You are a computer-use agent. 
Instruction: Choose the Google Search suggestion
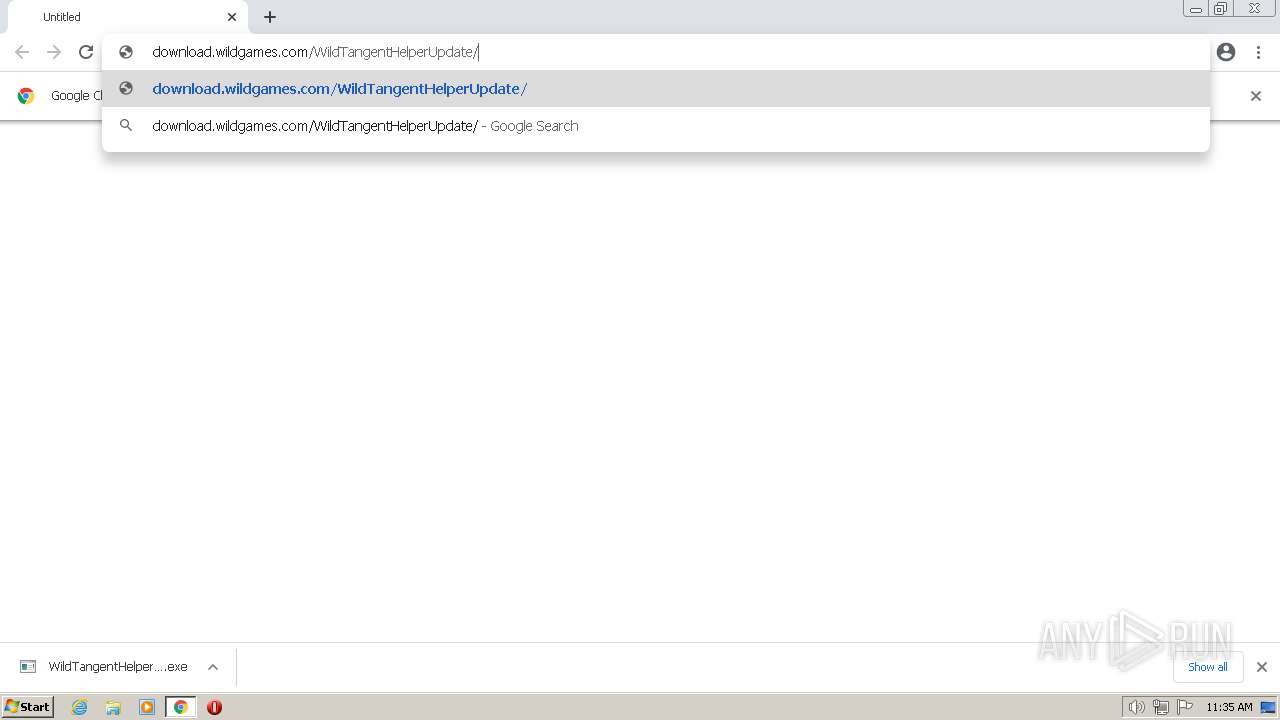coord(656,126)
